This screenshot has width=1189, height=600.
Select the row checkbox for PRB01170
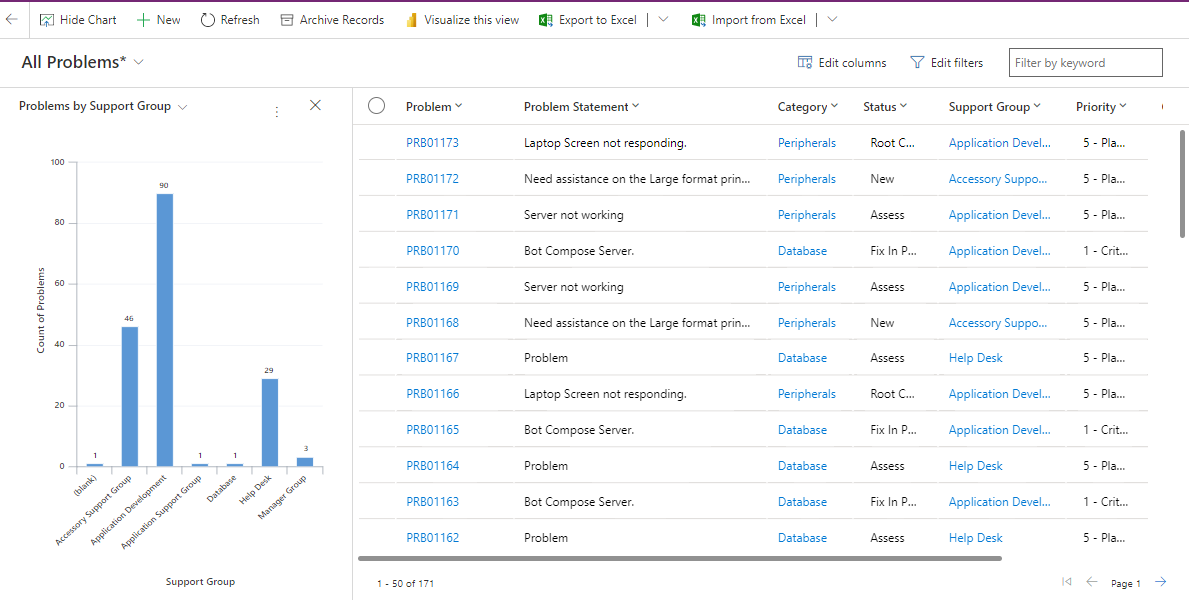(376, 250)
